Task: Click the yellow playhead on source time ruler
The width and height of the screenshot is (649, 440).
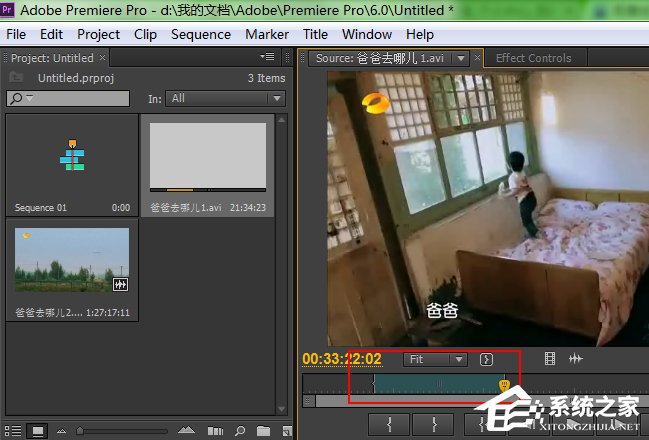Action: point(504,385)
